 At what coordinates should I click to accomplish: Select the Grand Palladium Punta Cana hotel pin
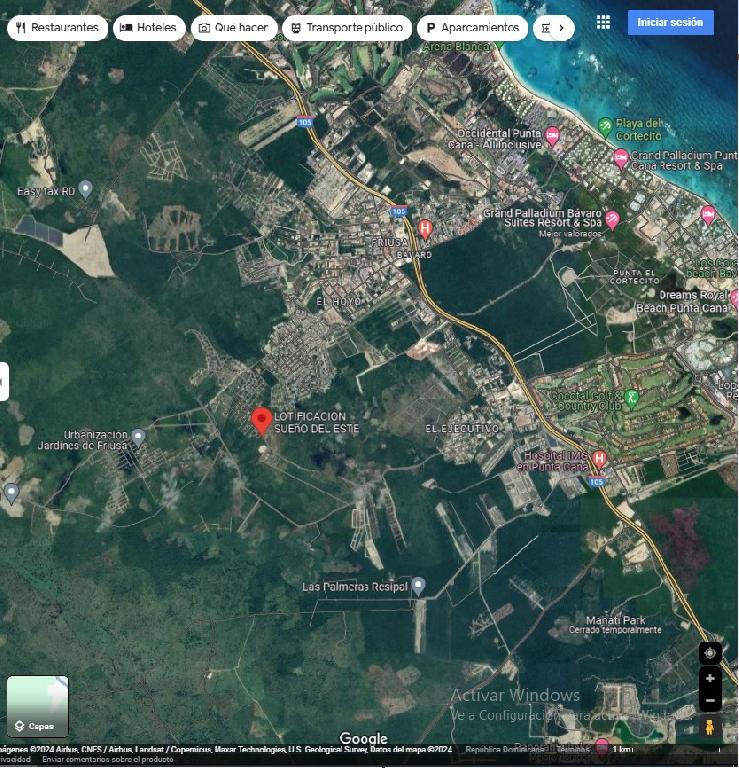pyautogui.click(x=621, y=158)
